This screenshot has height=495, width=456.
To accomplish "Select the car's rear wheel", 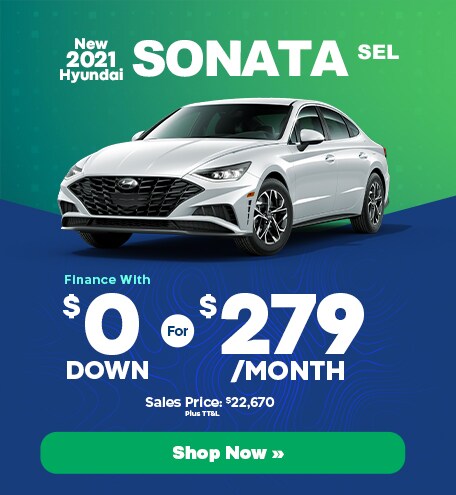I will [x=374, y=203].
